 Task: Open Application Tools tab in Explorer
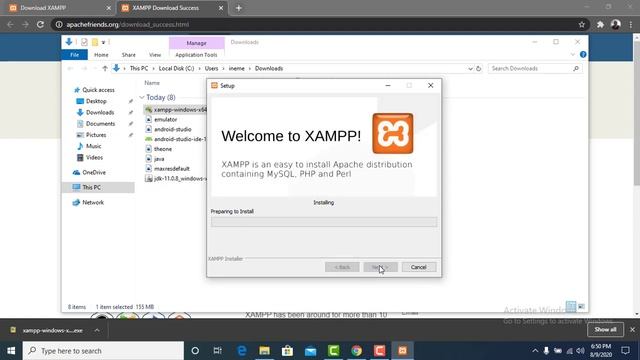196,55
